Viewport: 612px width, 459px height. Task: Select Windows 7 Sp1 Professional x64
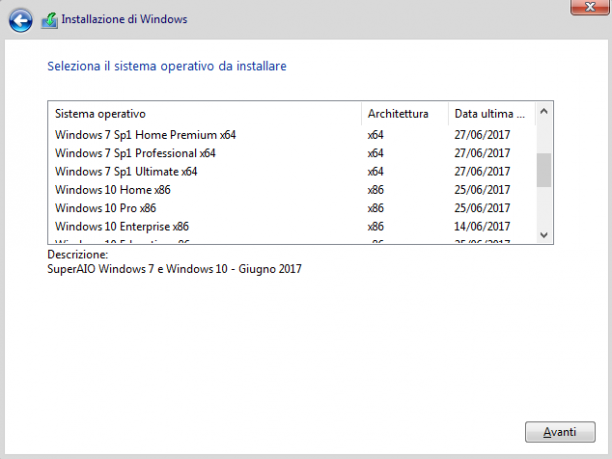[292, 153]
